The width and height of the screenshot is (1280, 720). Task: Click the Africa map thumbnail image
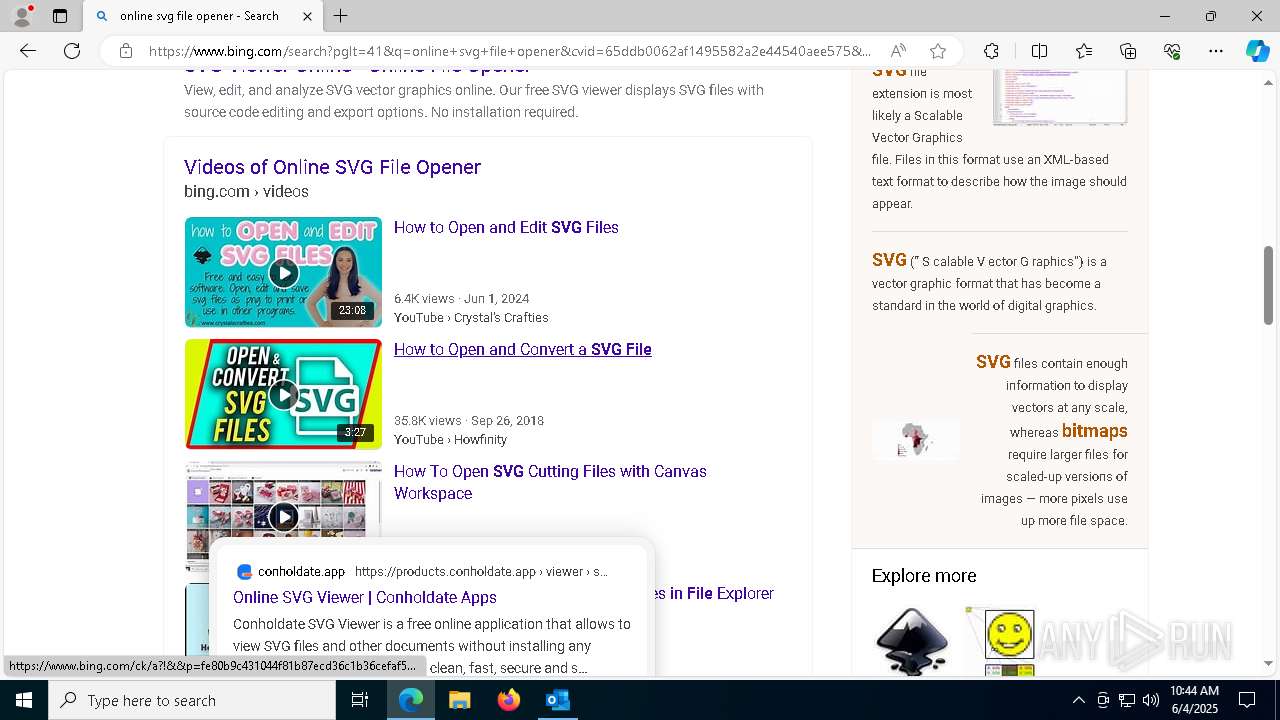pos(915,440)
